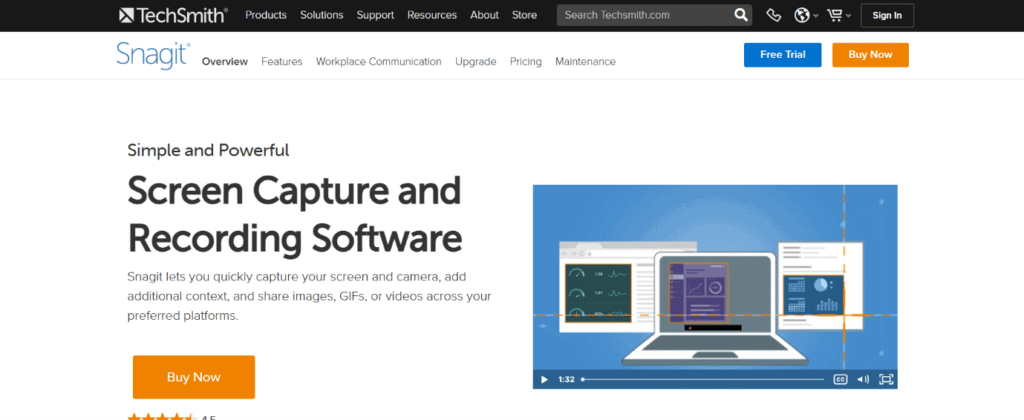Open the shopping cart dropdown
The height and width of the screenshot is (420, 1024).
[839, 15]
